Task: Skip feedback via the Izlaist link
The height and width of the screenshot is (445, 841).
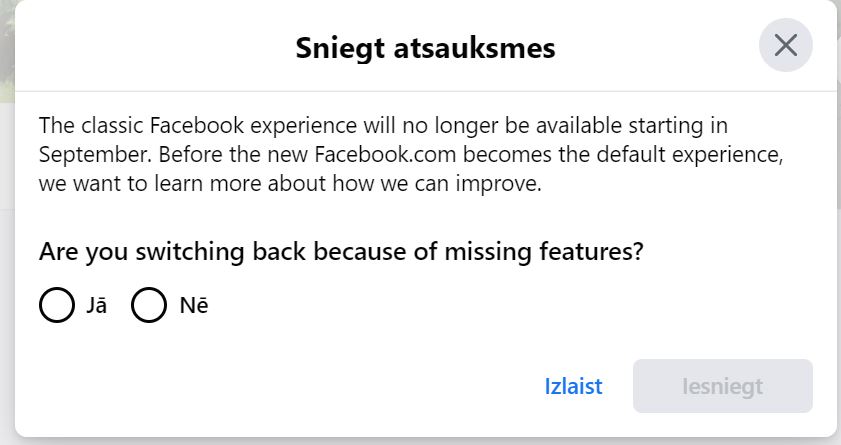Action: pyautogui.click(x=573, y=386)
